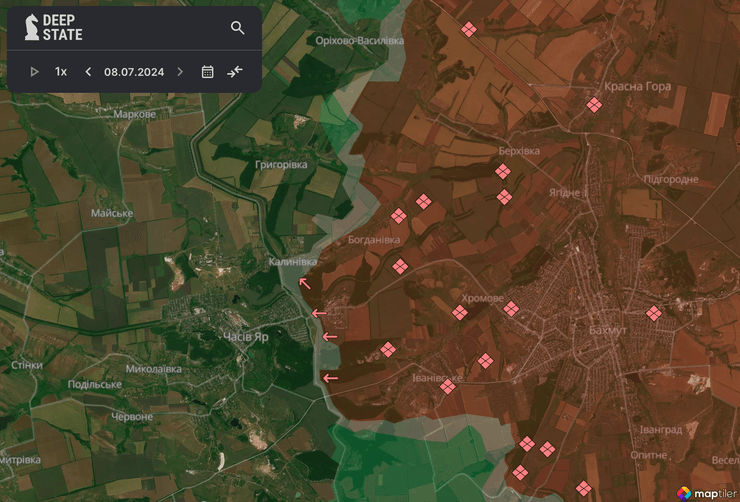Screen dimensions: 740x502
Task: Click the Deep State knight logo
Action: coord(33,27)
